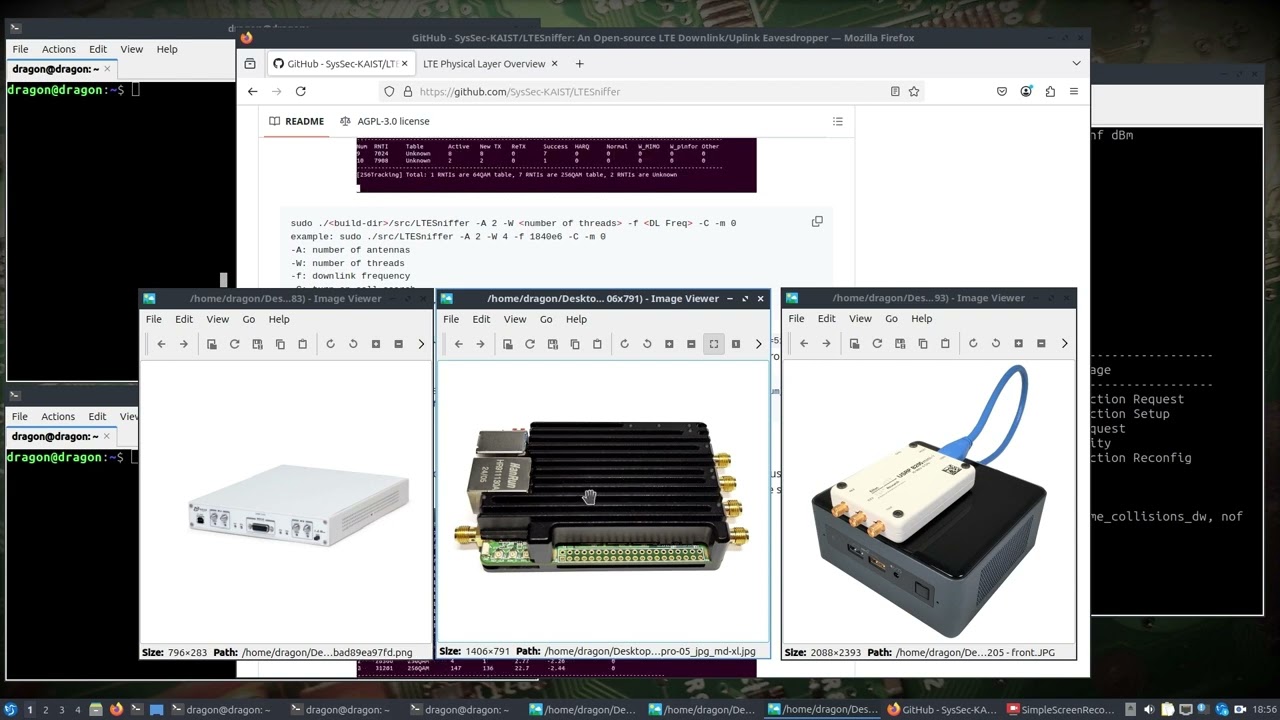
Task: Open the README outline list icon
Action: point(838,121)
